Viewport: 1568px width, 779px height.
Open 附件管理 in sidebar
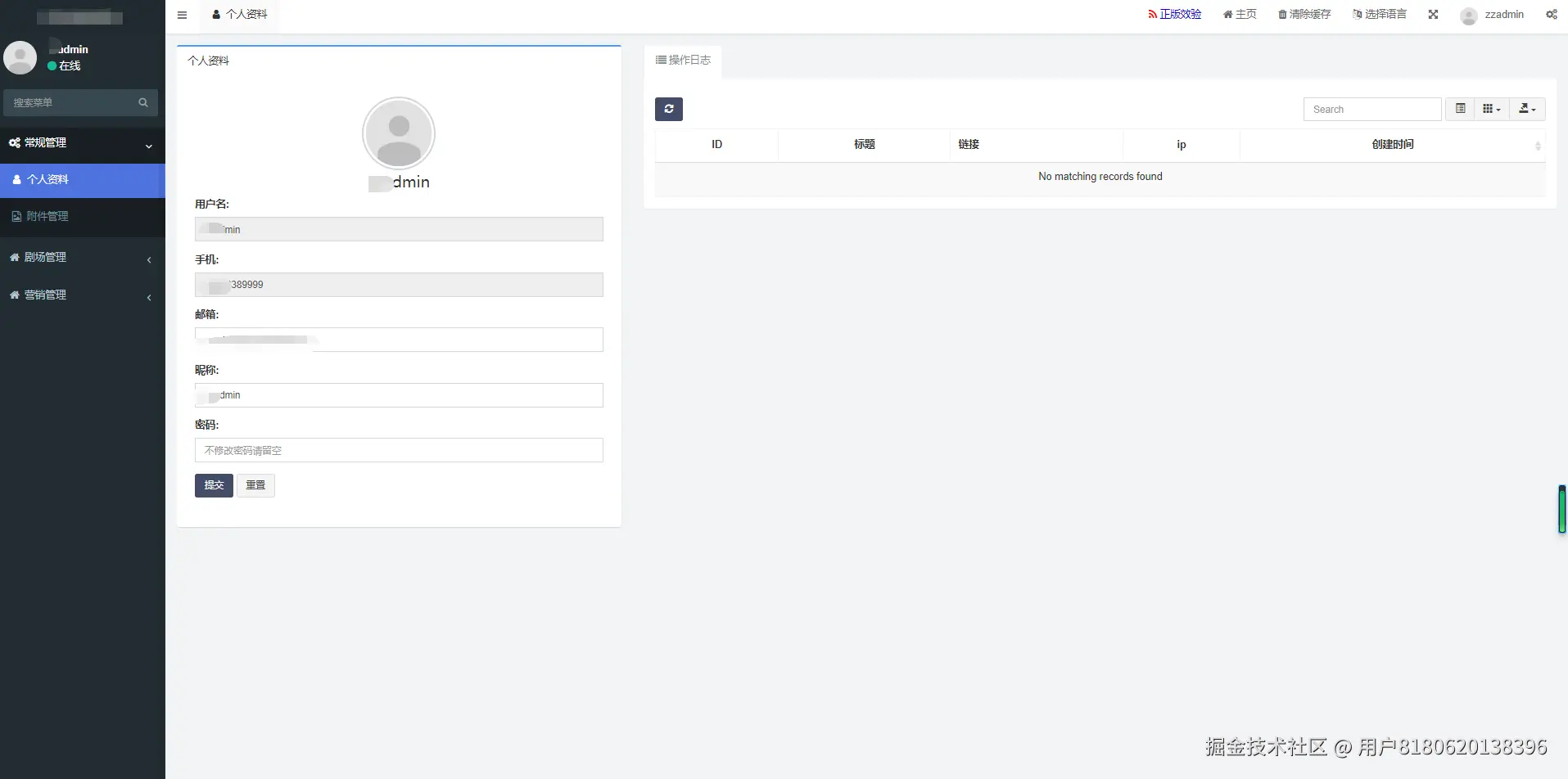(83, 217)
